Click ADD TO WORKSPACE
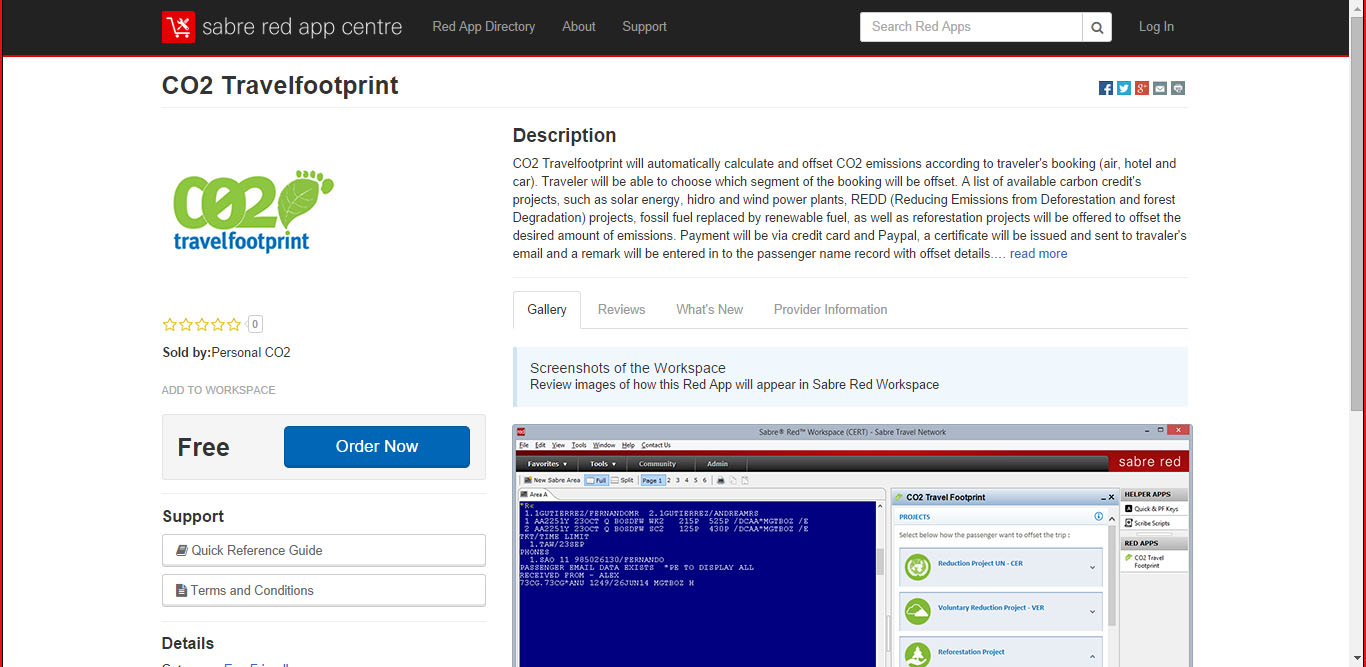This screenshot has height=667, width=1366. (219, 390)
